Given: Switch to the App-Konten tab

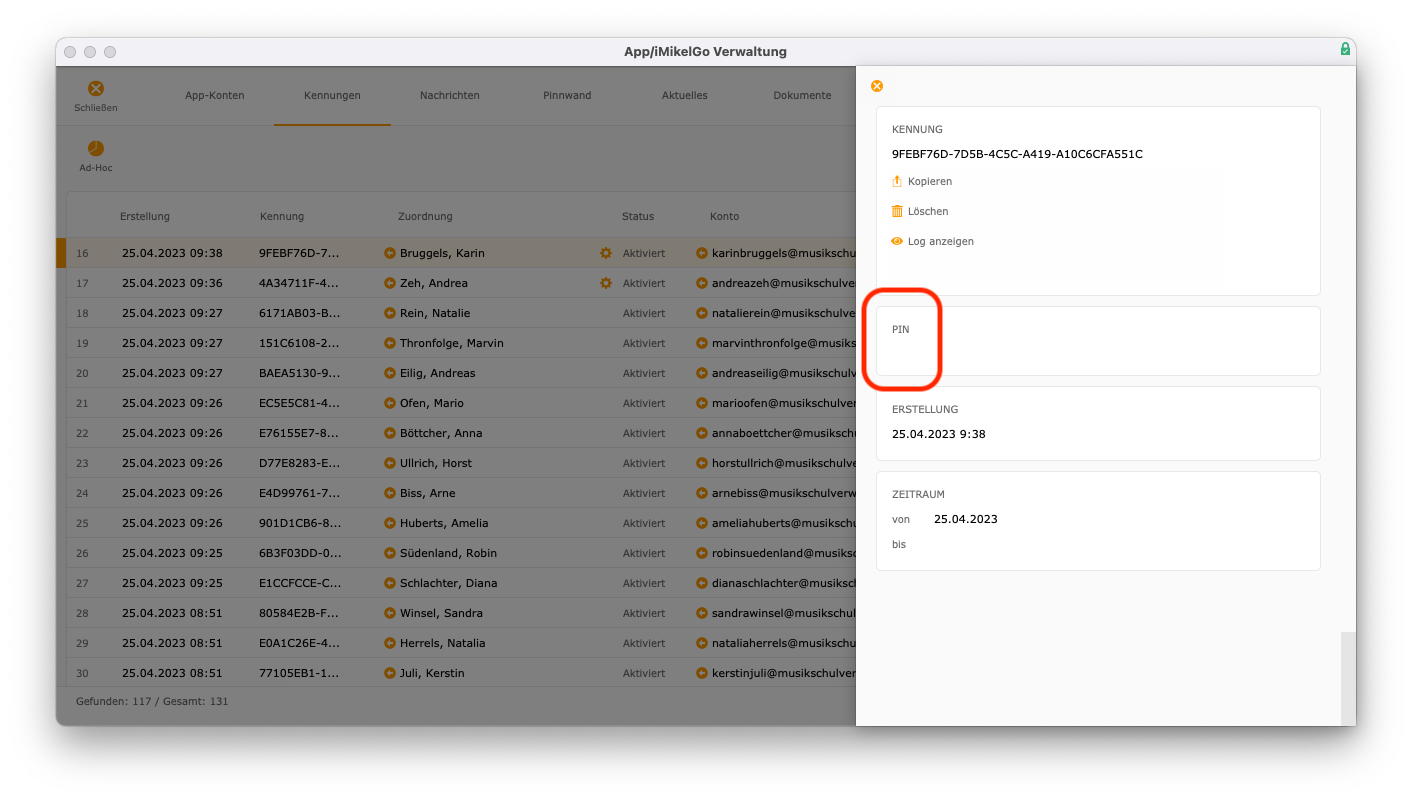Looking at the screenshot, I should [214, 95].
